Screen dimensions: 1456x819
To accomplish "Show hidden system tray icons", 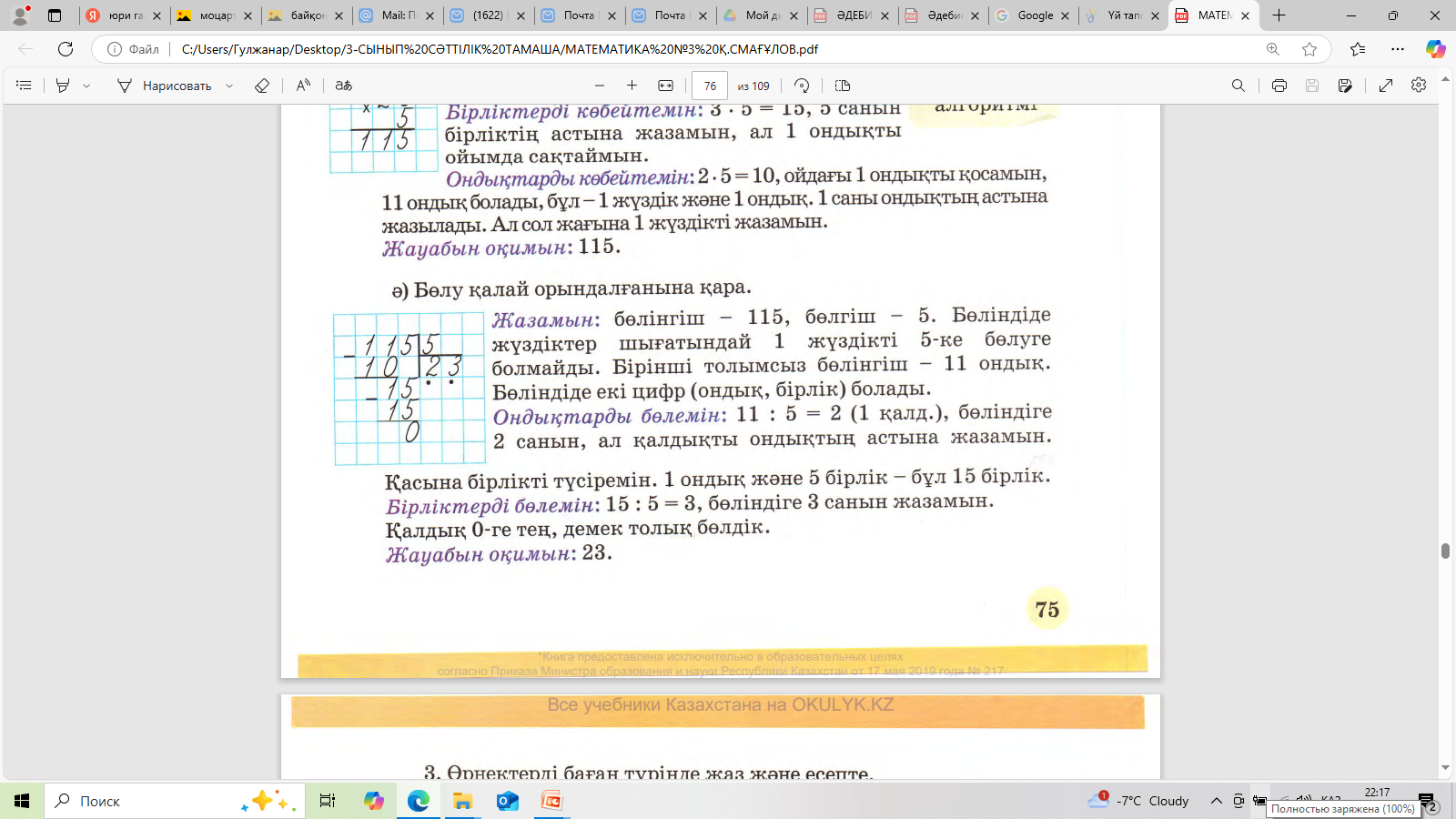I will point(1216,801).
